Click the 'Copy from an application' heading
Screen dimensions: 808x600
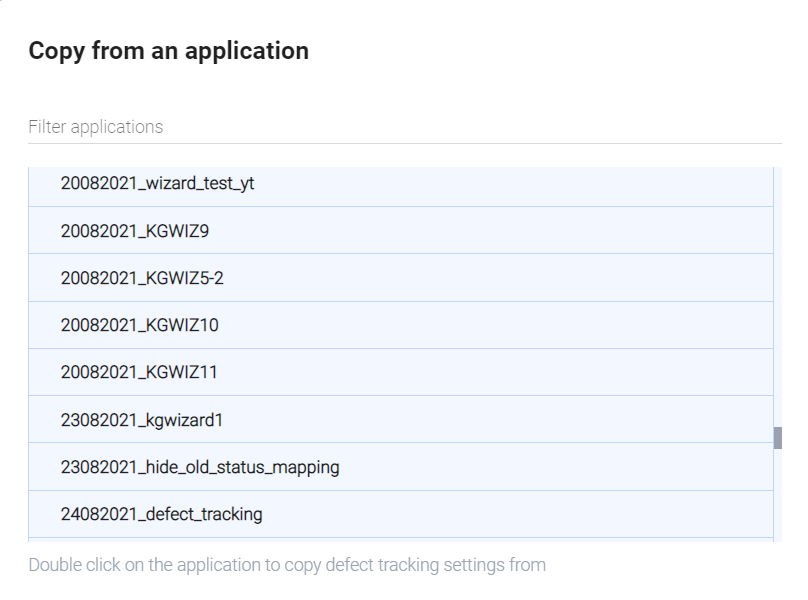pyautogui.click(x=169, y=51)
